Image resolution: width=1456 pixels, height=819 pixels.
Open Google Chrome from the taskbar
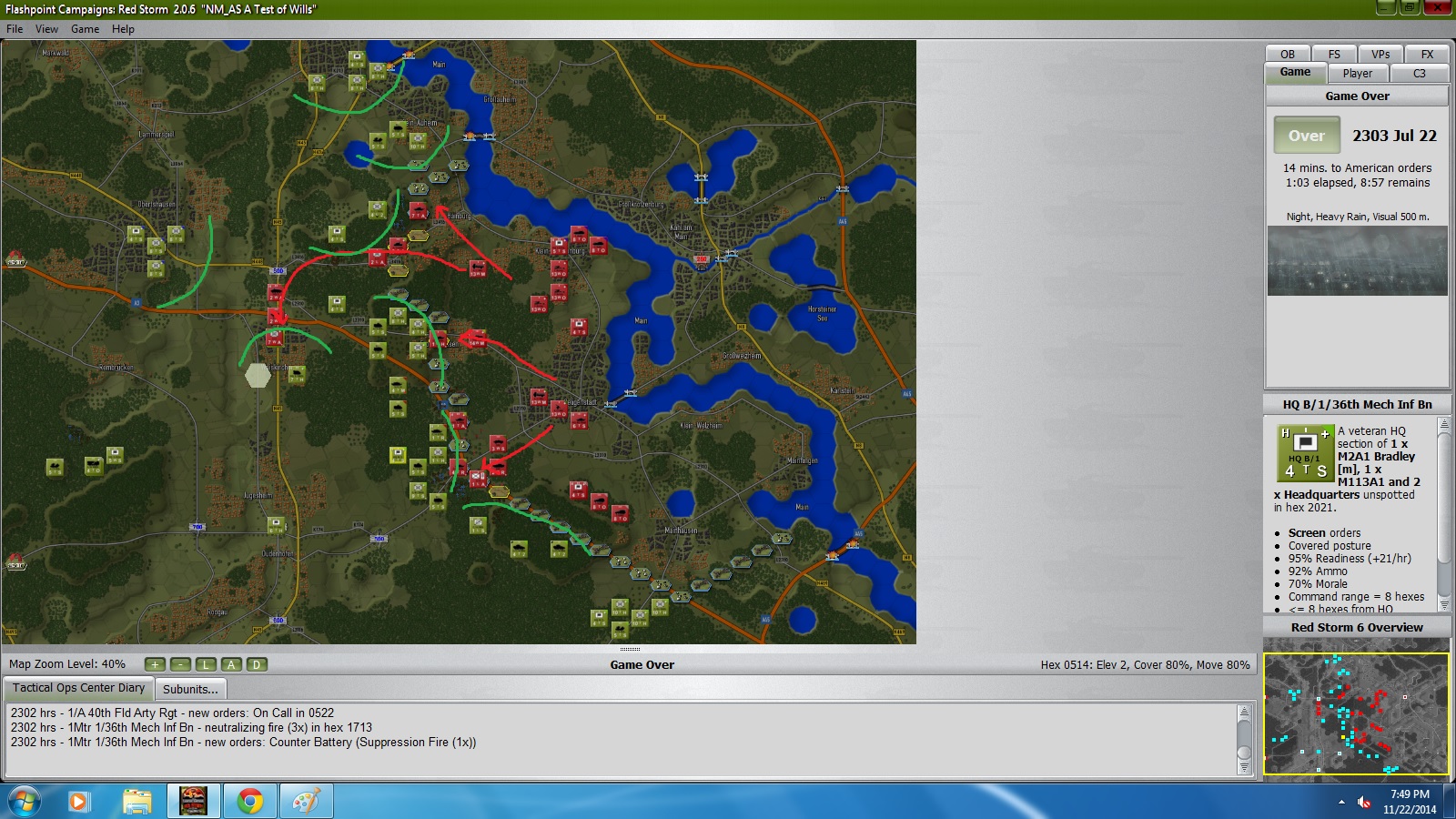249,801
